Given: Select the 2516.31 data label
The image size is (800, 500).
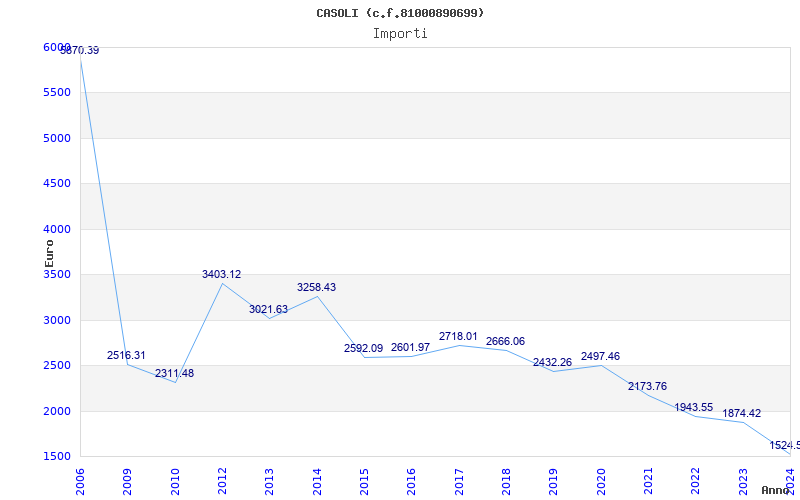Looking at the screenshot, I should point(126,355).
